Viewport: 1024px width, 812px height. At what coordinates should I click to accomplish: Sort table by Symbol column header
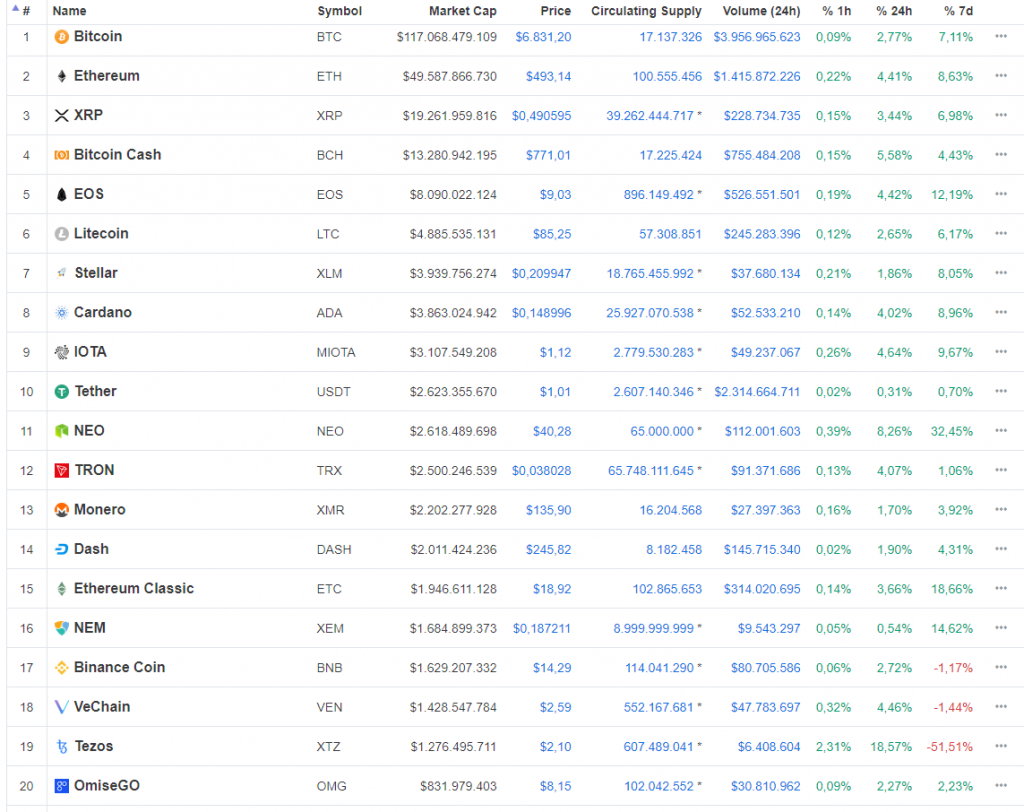click(x=339, y=11)
